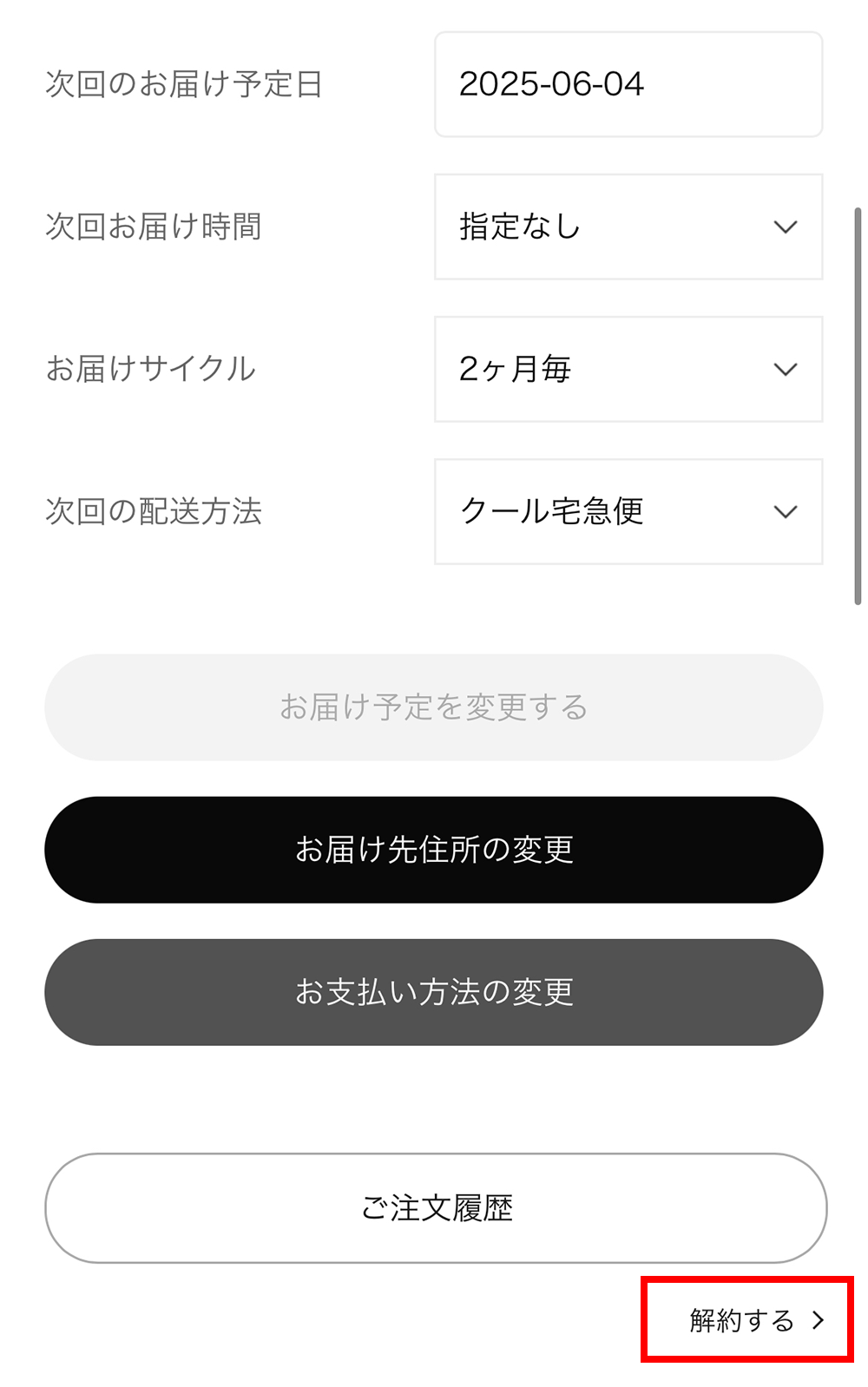Focus the 2025-06-04 delivery date field
Screen dimensions: 868x1387
pyautogui.click(x=628, y=84)
